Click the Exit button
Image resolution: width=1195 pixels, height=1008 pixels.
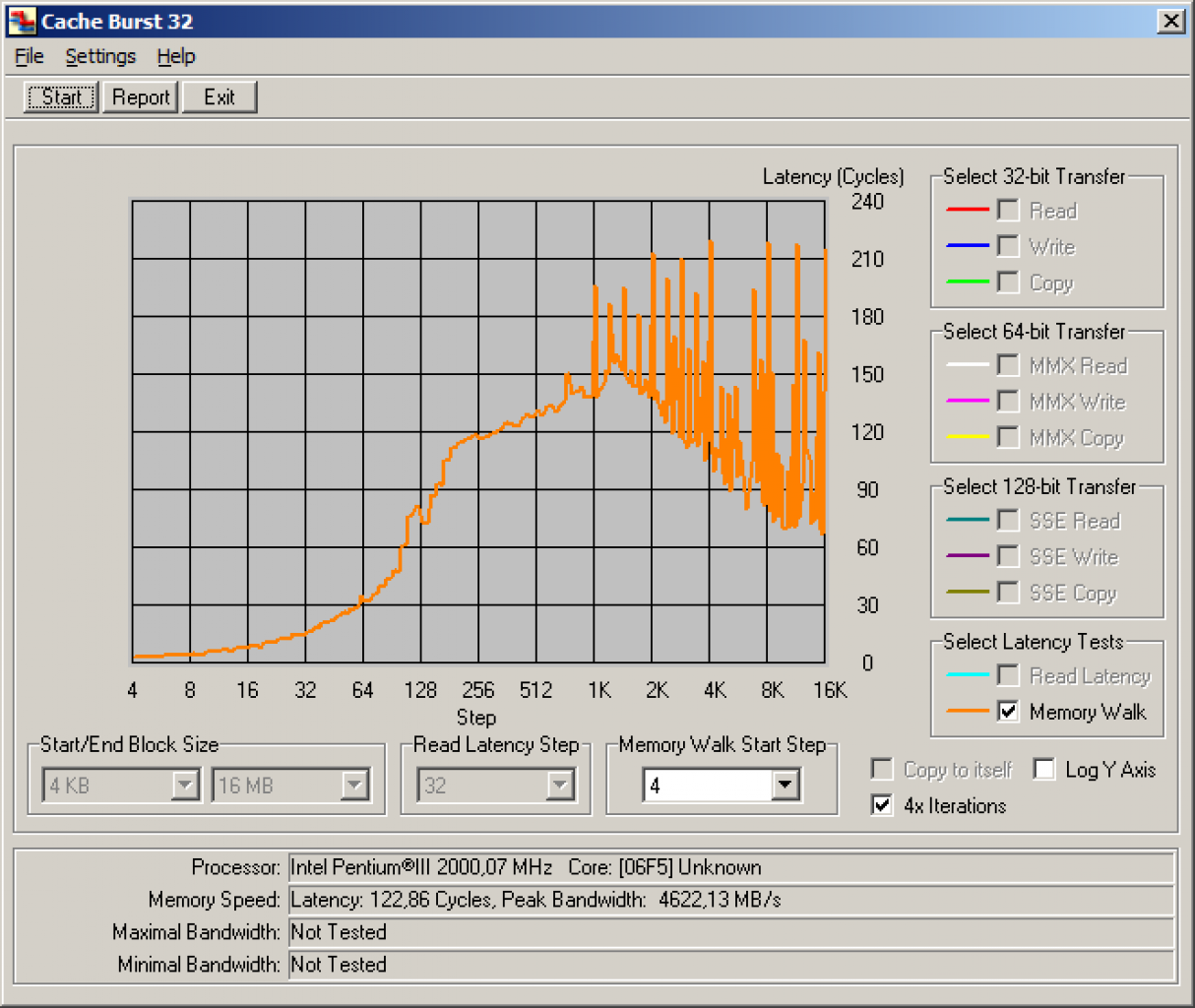click(x=220, y=96)
